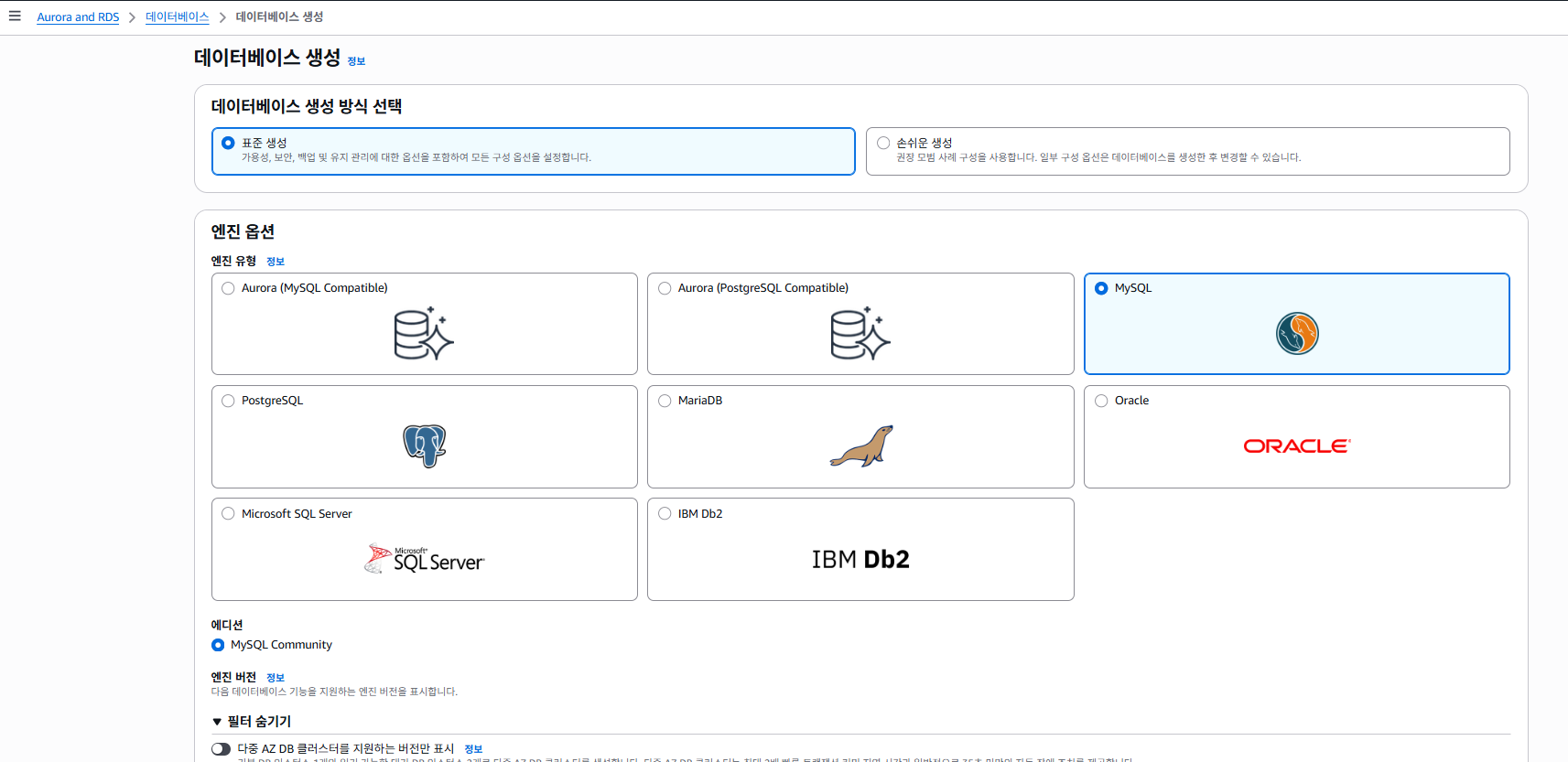The height and width of the screenshot is (762, 1568).
Task: Click the 데이터베이스 생성 방식 선택 heading
Action: [x=307, y=106]
